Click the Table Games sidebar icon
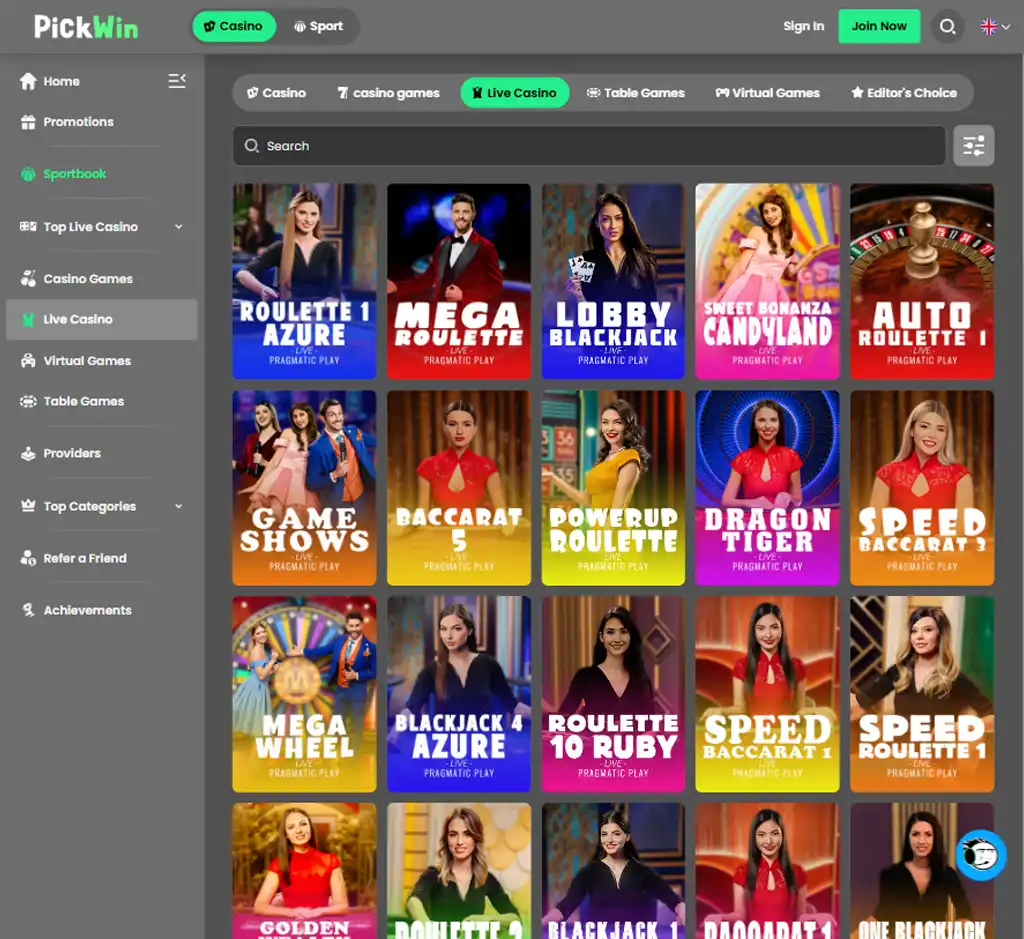 (x=28, y=402)
